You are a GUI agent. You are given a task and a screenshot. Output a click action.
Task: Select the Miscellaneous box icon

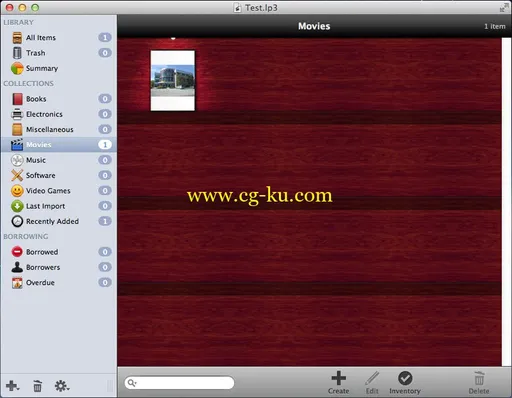(x=17, y=130)
